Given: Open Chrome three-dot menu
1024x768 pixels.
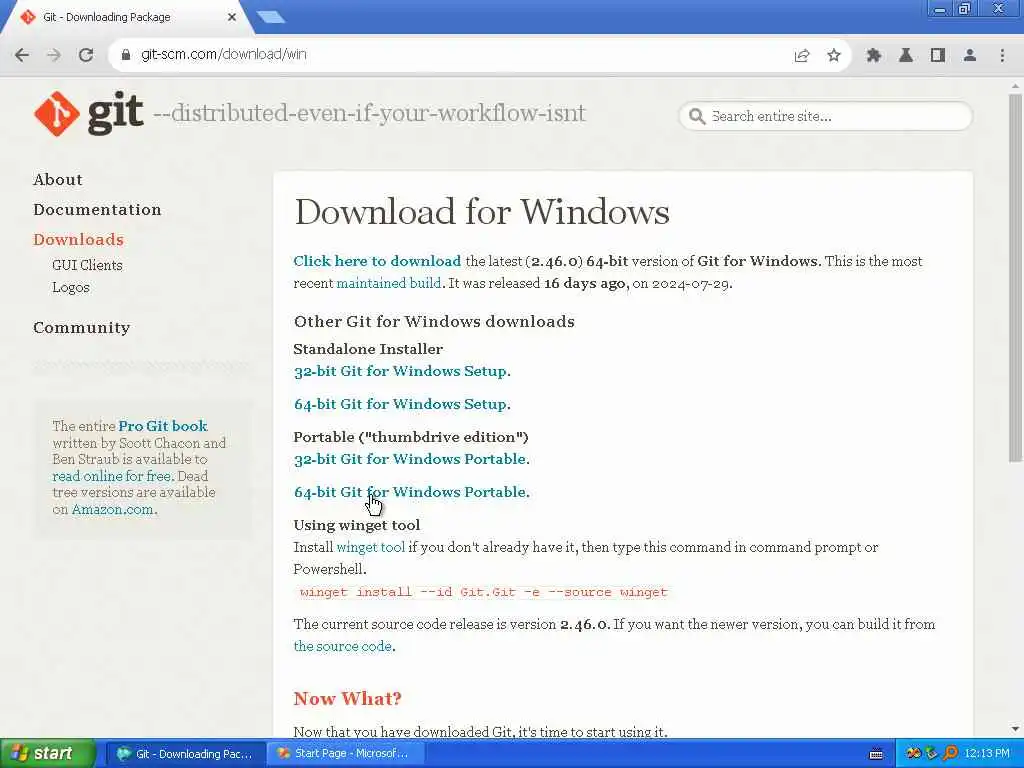Looking at the screenshot, I should tap(1002, 56).
